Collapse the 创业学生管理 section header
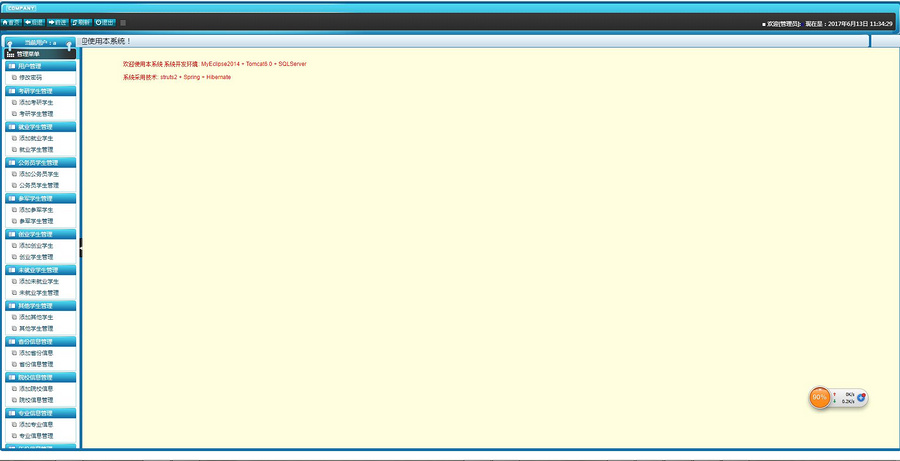 click(x=40, y=234)
